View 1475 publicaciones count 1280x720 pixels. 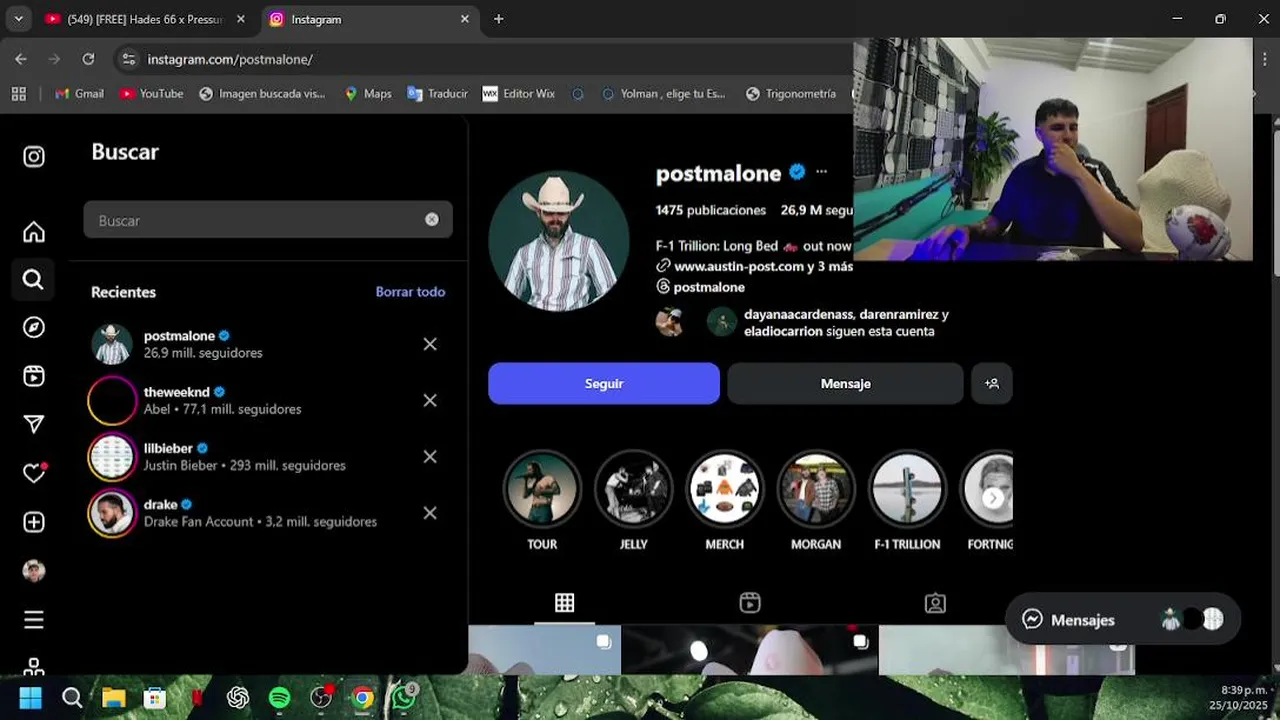[710, 210]
